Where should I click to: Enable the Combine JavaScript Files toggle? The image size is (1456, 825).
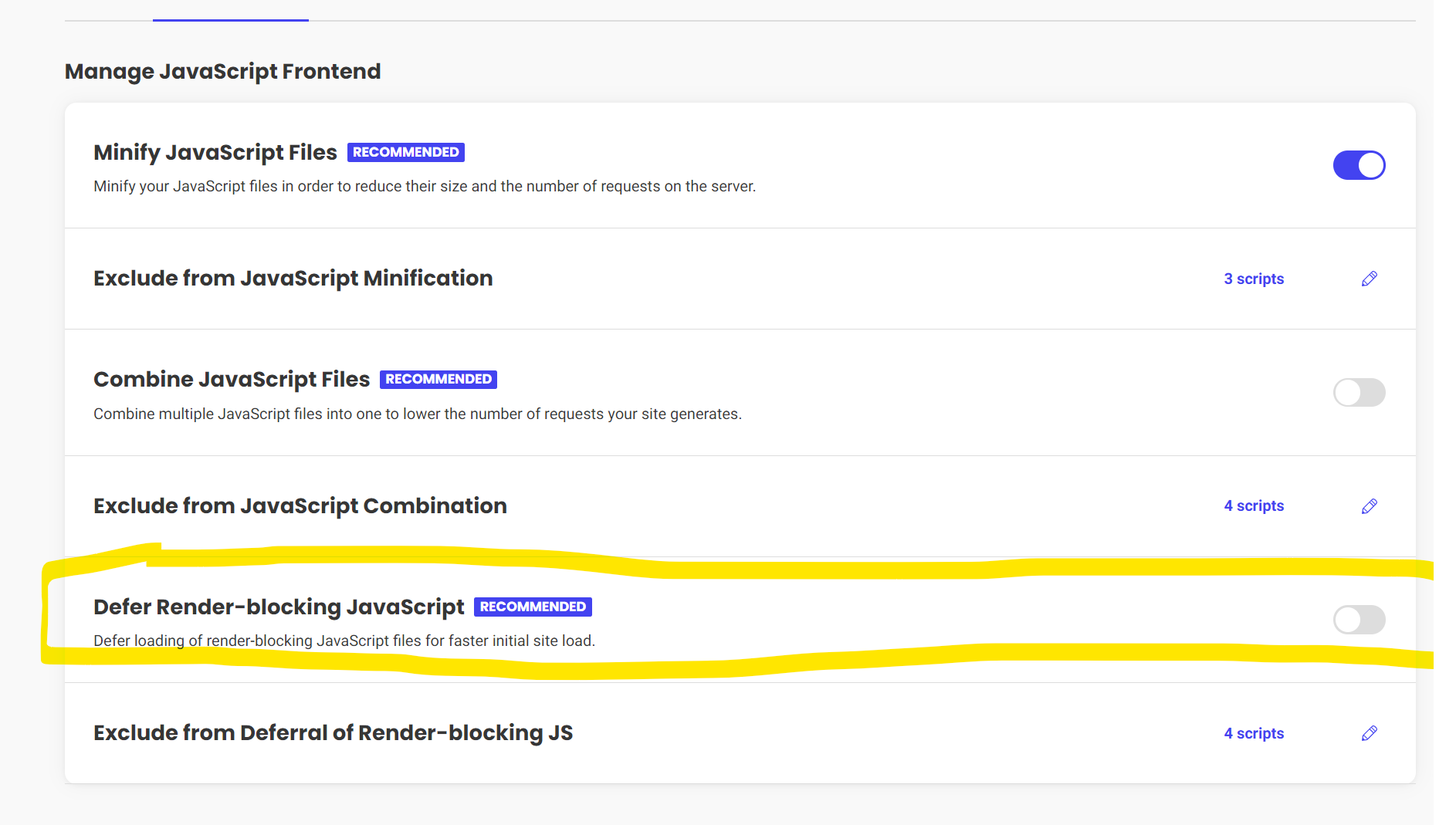(1359, 392)
